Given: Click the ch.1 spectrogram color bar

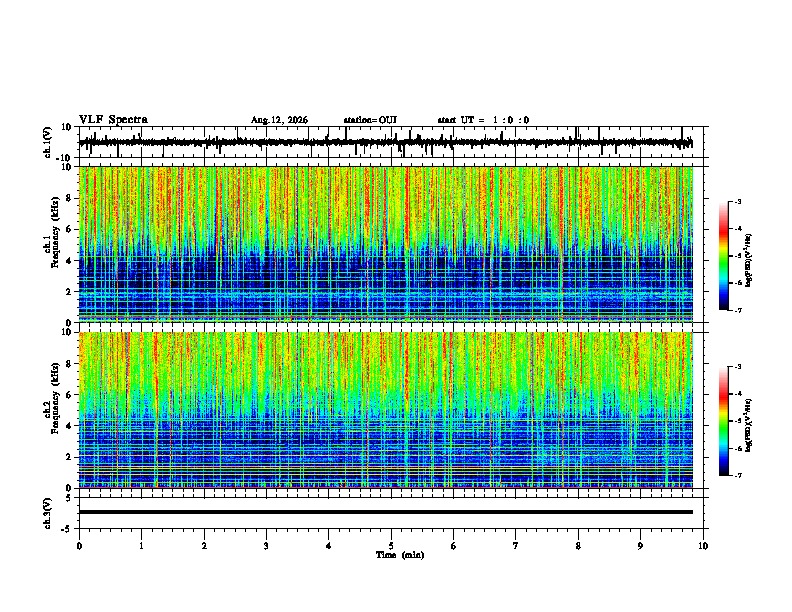Looking at the screenshot, I should pyautogui.click(x=723, y=256).
